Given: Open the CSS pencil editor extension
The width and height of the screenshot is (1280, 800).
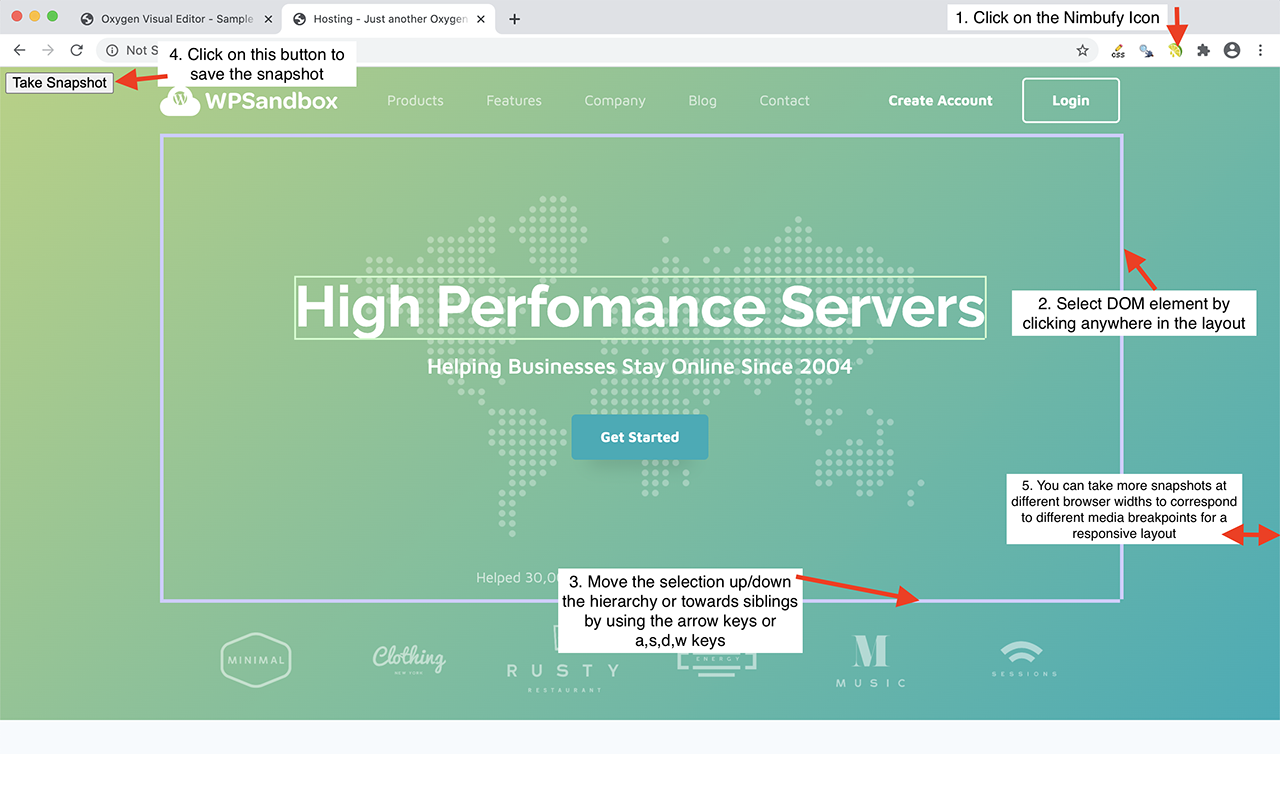Looking at the screenshot, I should click(1117, 50).
